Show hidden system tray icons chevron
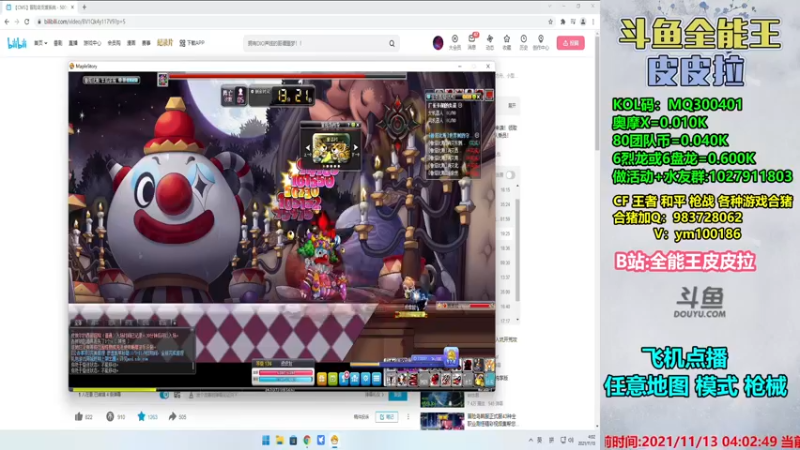 tap(531, 440)
